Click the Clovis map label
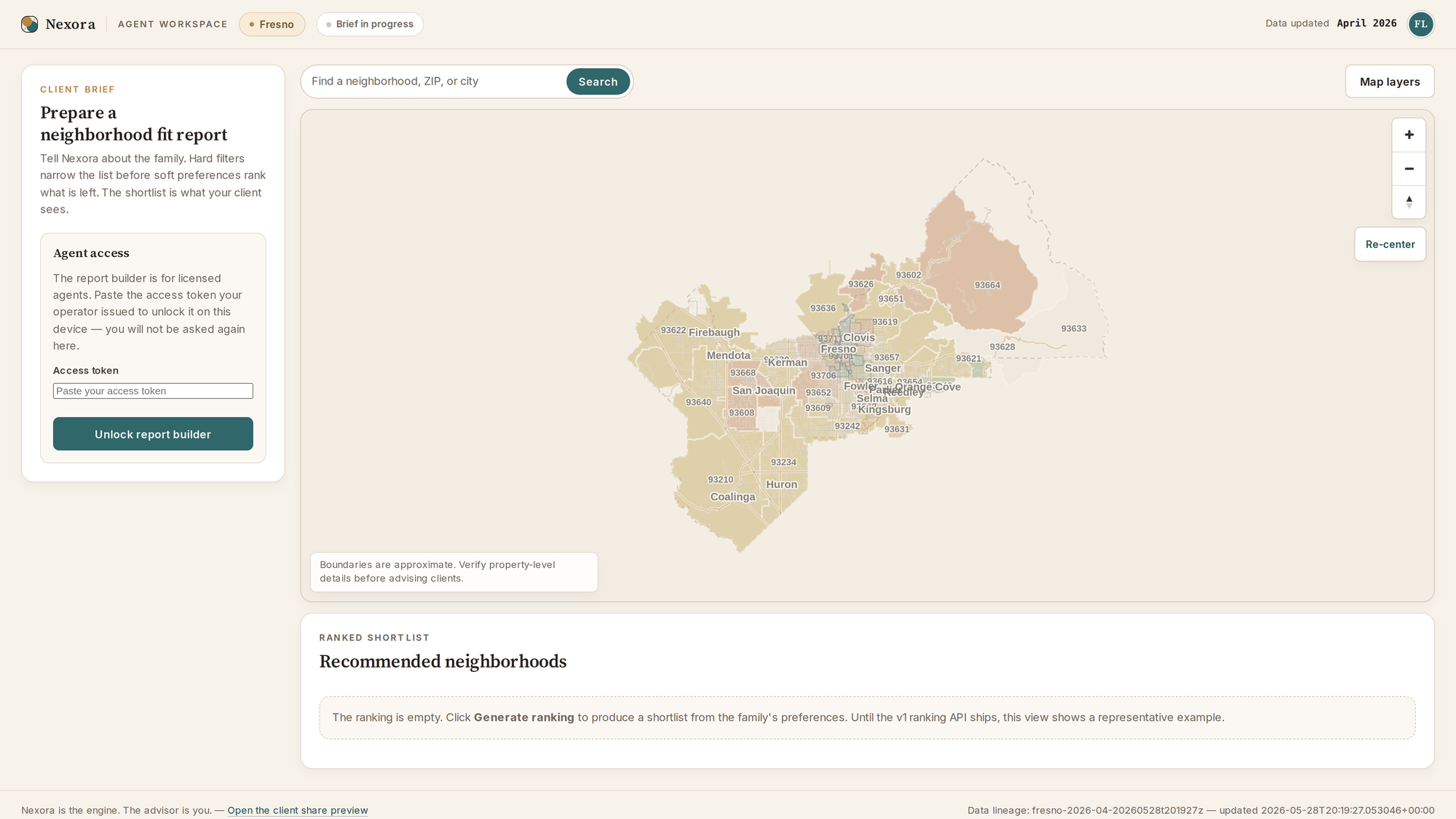This screenshot has height=819, width=1456. [x=859, y=338]
